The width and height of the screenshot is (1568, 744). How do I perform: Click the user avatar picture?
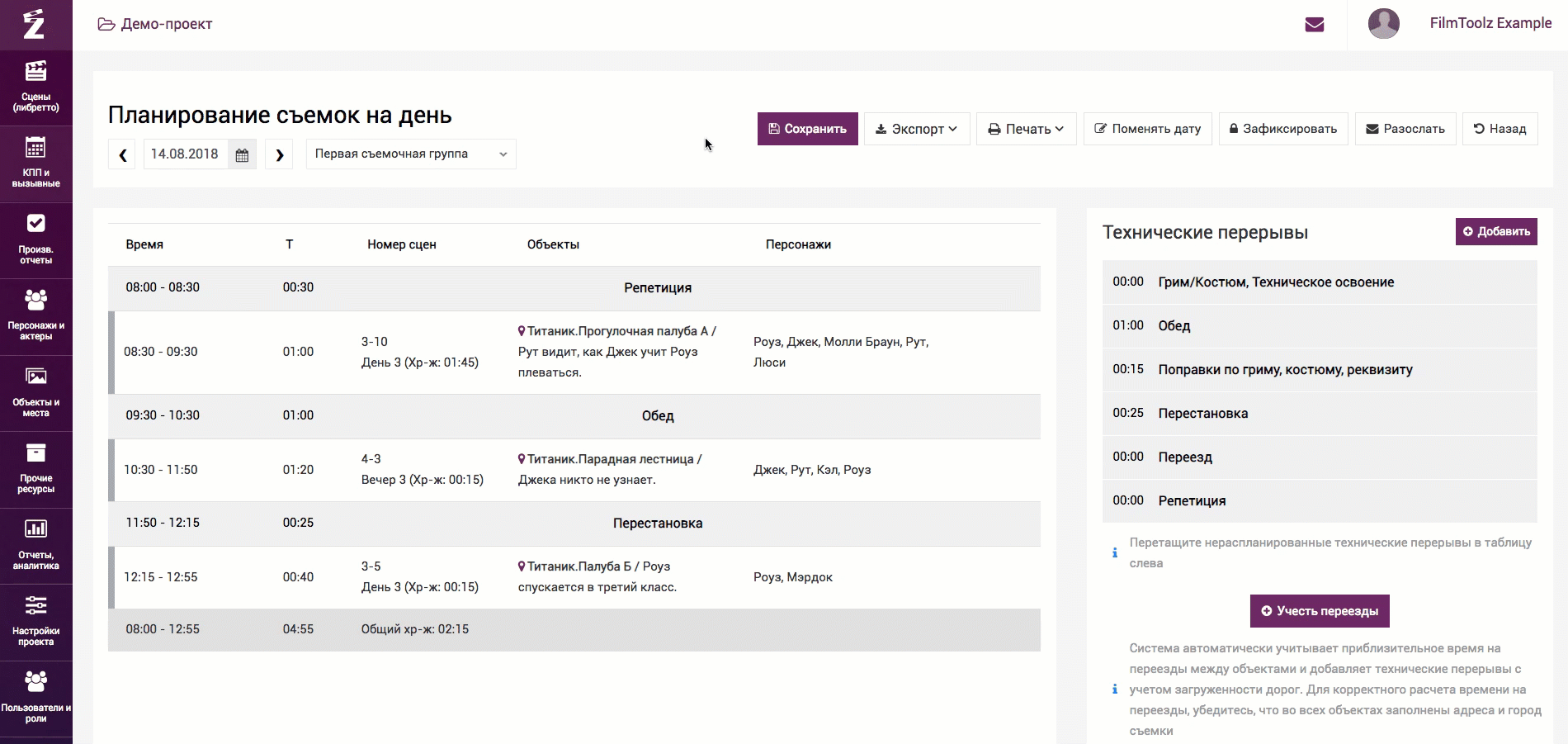coord(1384,23)
